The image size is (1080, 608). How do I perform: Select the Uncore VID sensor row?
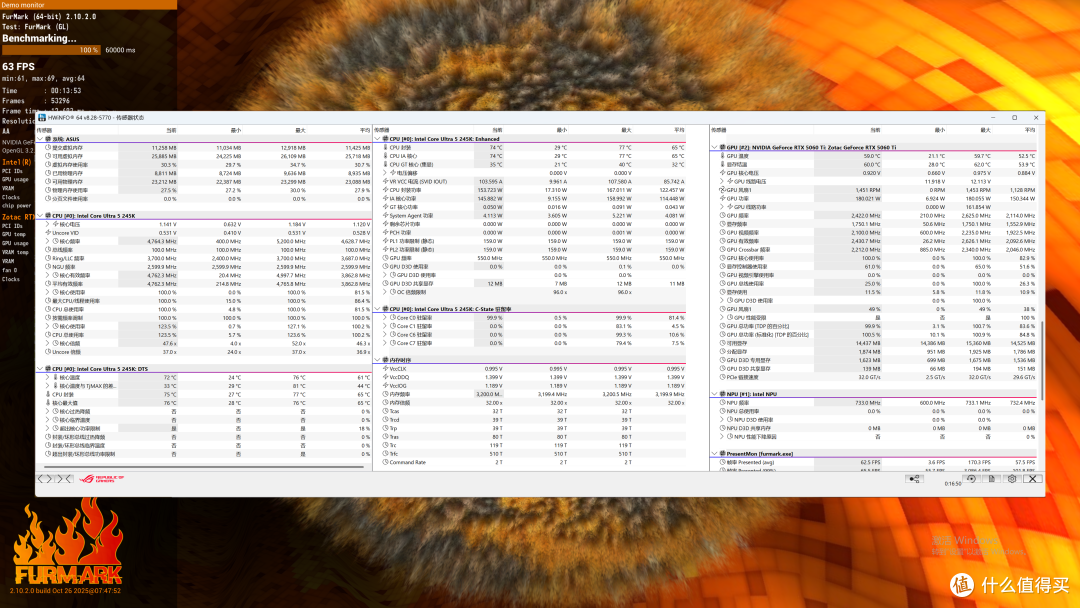pyautogui.click(x=204, y=233)
